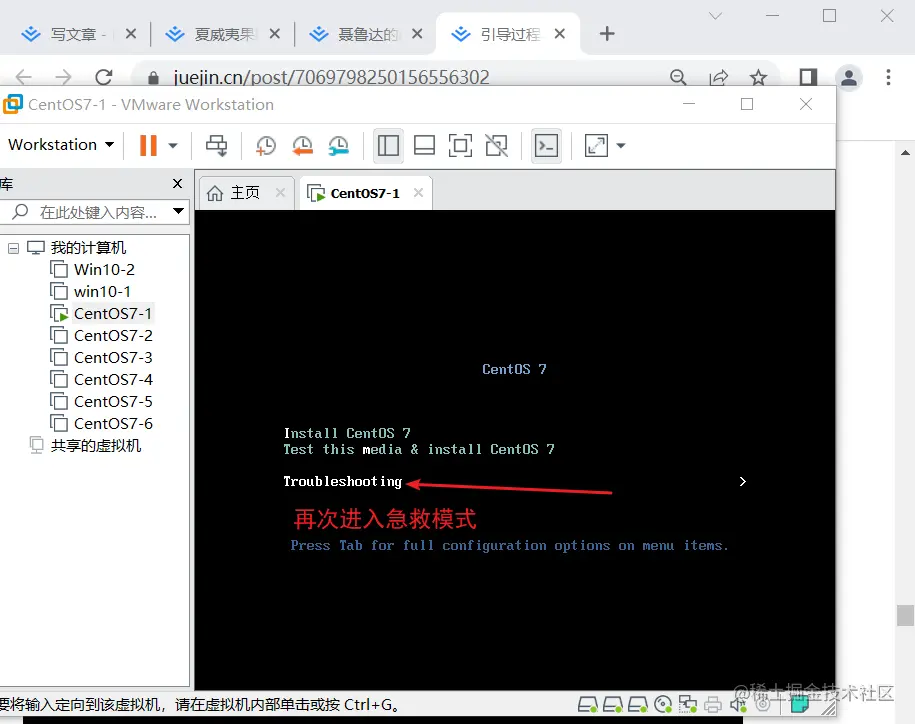
Task: Open the stretch display dropdown arrow
Action: (621, 146)
